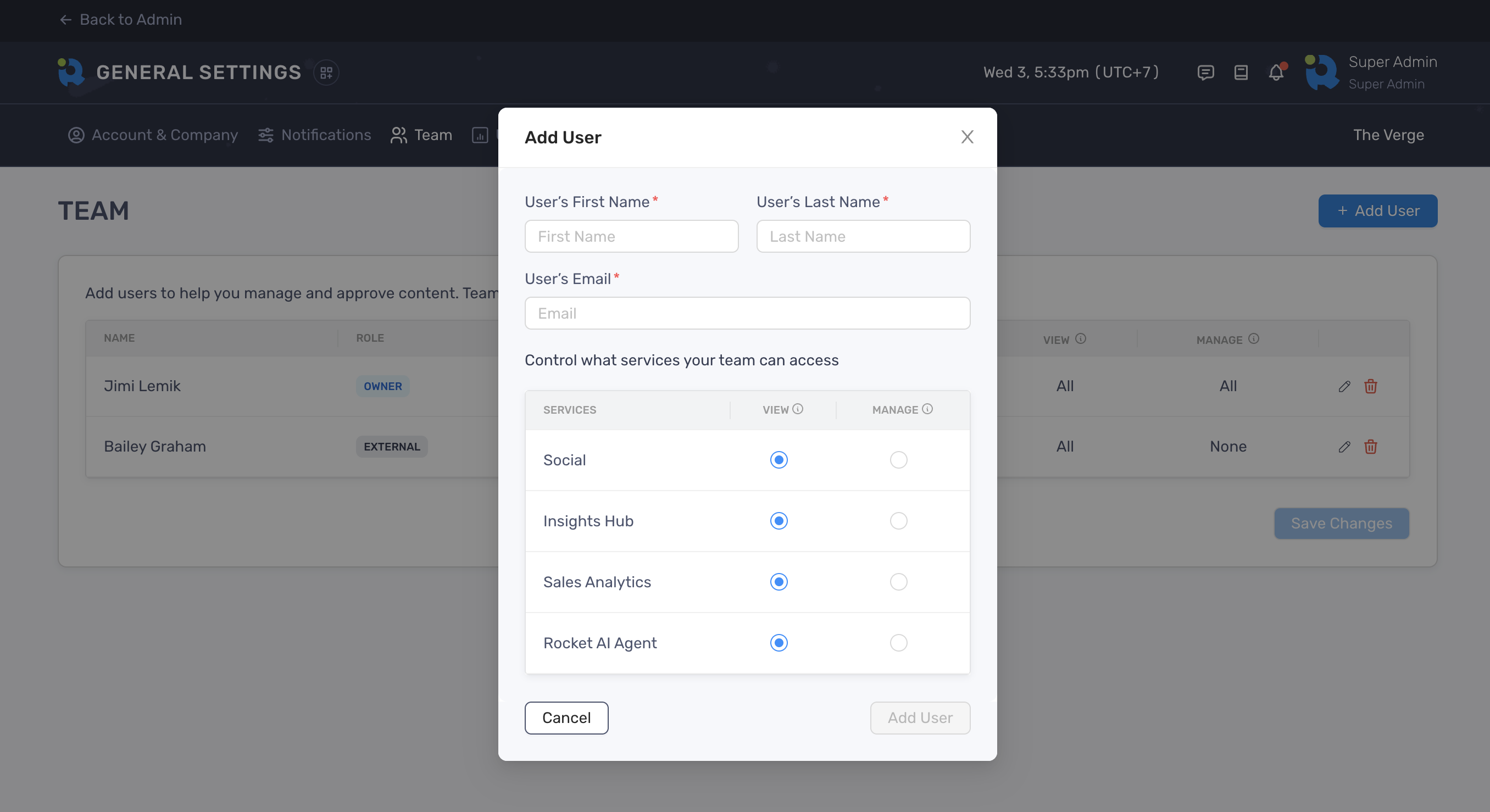1490x812 pixels.
Task: Select Manage permission for Insights Hub
Action: (898, 521)
